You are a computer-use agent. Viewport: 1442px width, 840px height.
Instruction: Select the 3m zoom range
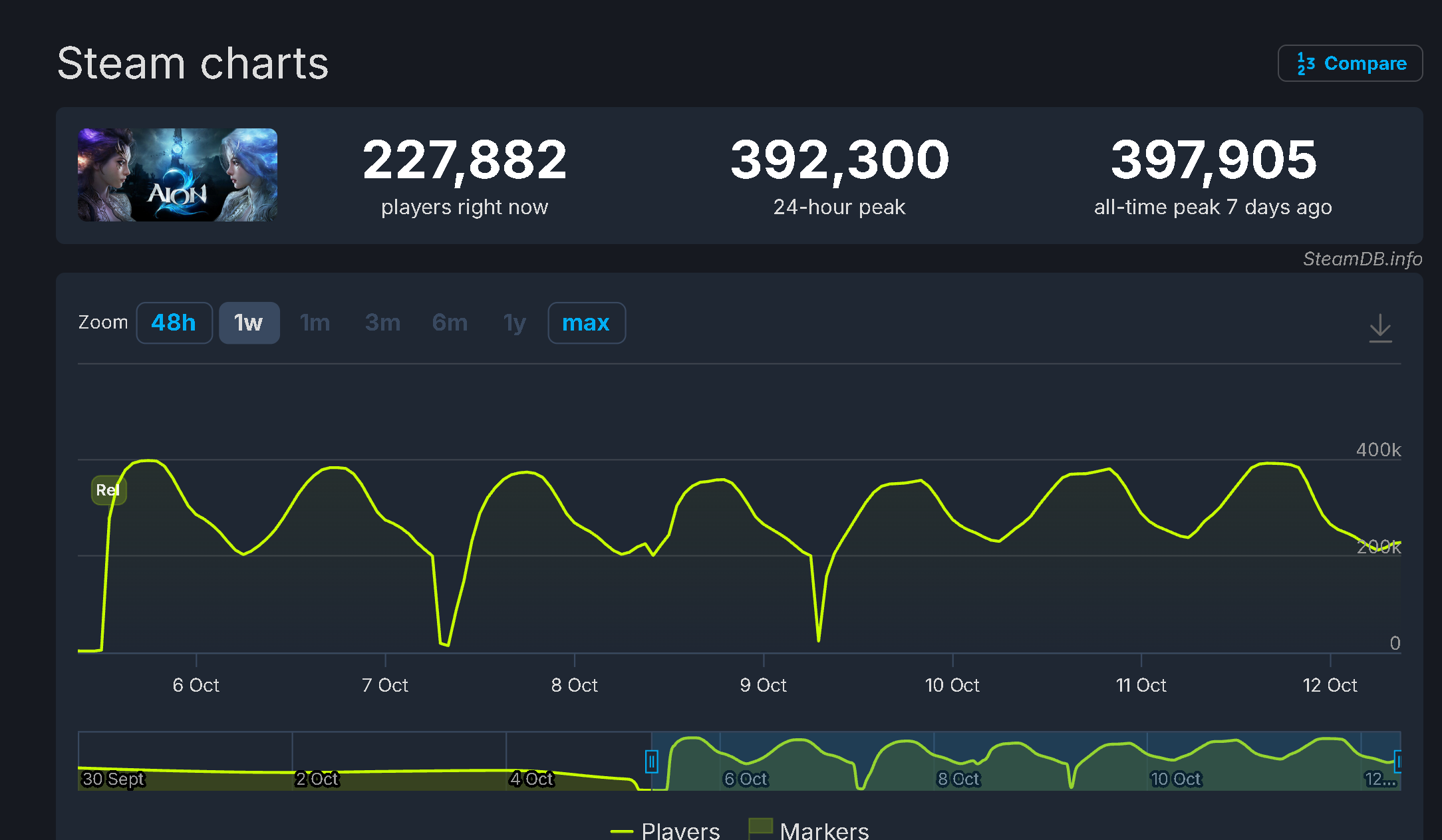[x=383, y=323]
